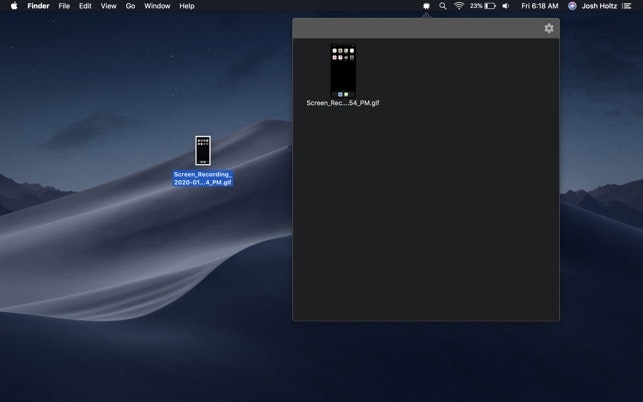Open the Finder menu
643x402 pixels.
(x=38, y=6)
